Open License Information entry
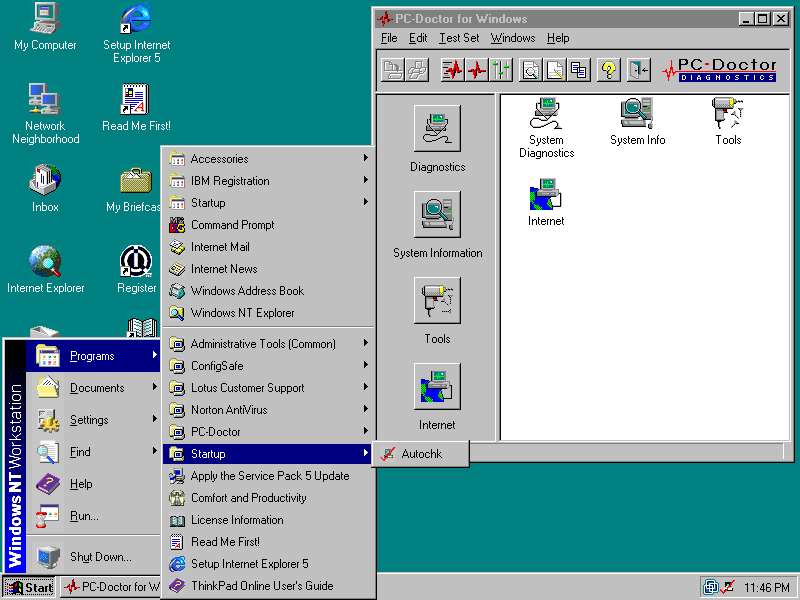 point(268,519)
